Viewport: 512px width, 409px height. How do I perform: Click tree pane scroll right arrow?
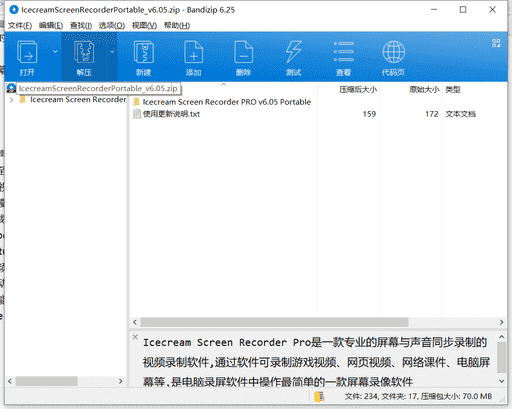pyautogui.click(x=120, y=381)
